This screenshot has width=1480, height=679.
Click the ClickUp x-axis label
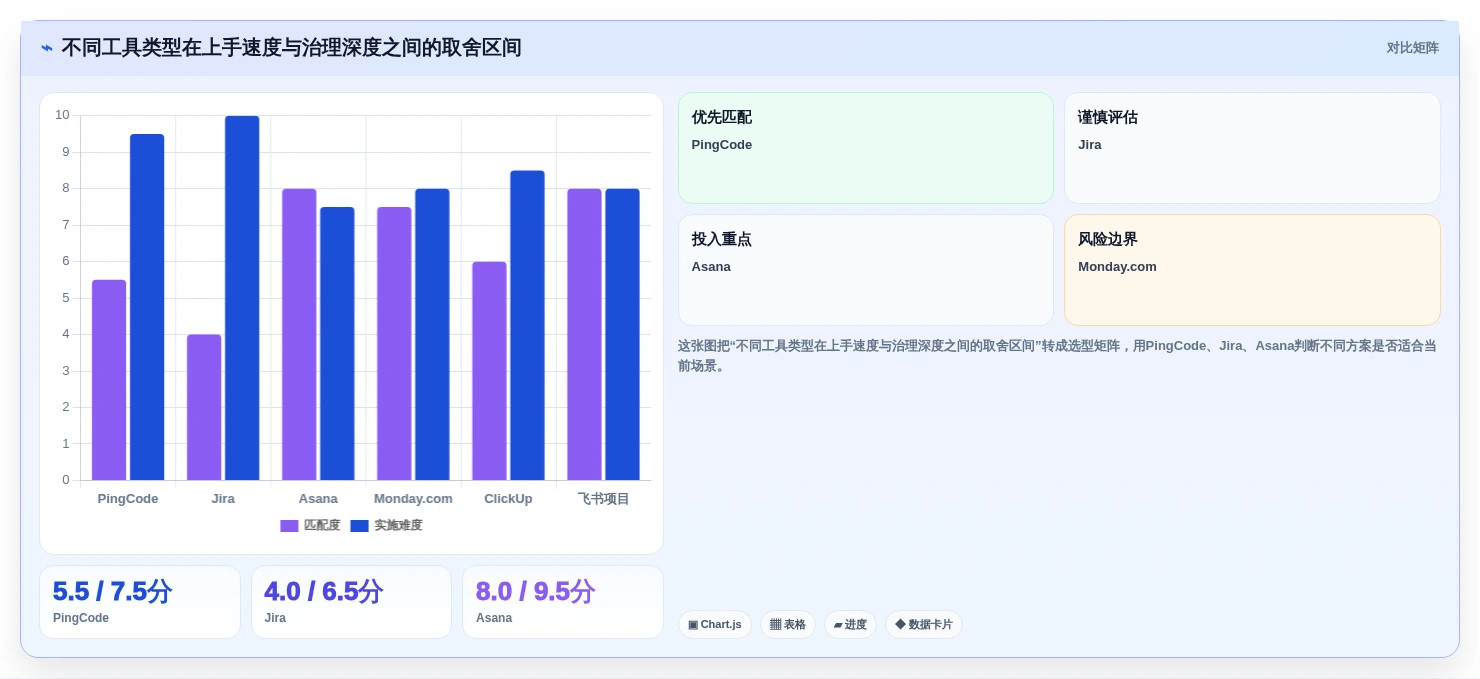[x=508, y=499]
